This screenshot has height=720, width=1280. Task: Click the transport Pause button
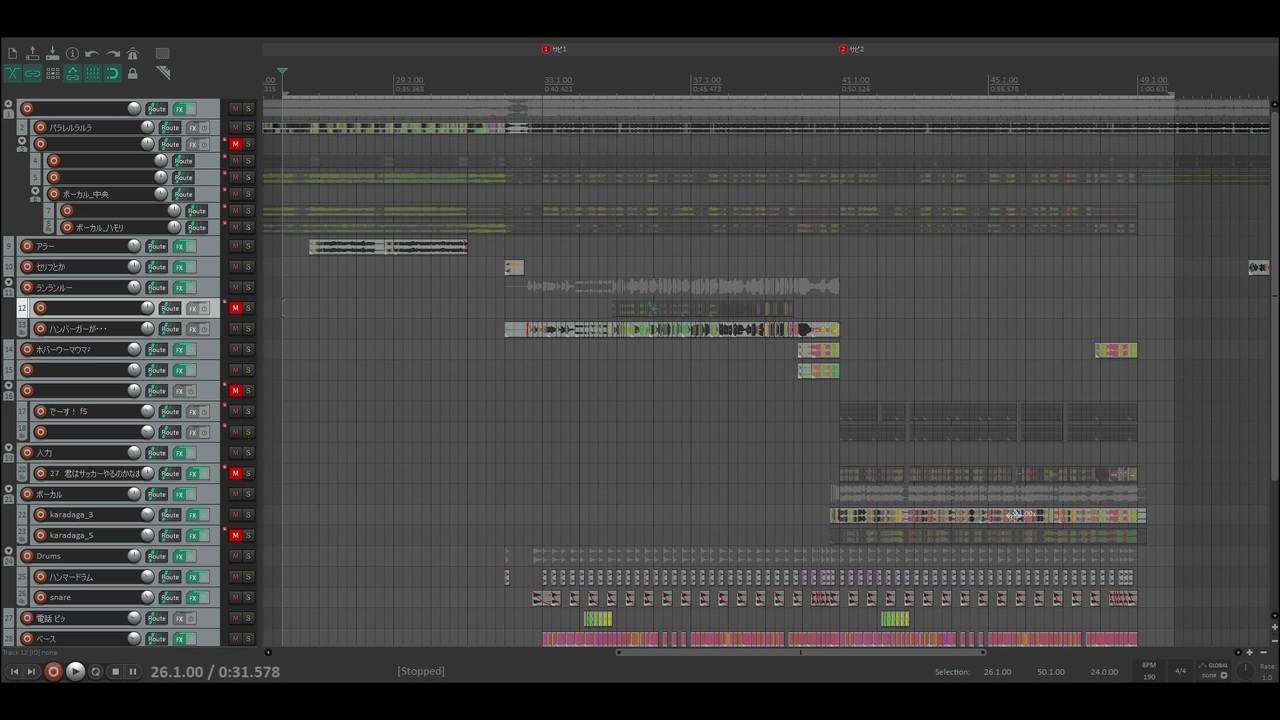pyautogui.click(x=133, y=672)
